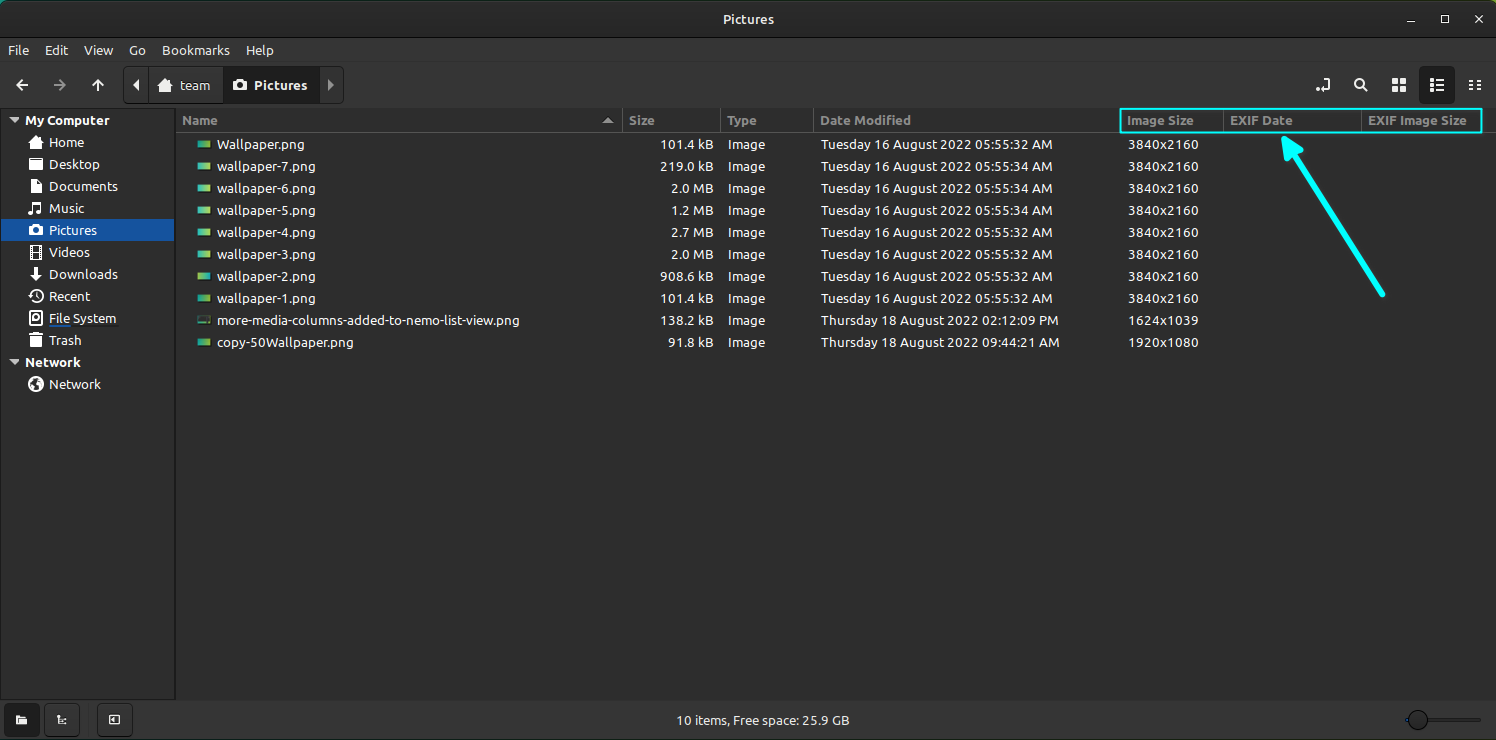Hide the sidebar using the statusbar icon
Image resolution: width=1496 pixels, height=740 pixels.
(114, 720)
